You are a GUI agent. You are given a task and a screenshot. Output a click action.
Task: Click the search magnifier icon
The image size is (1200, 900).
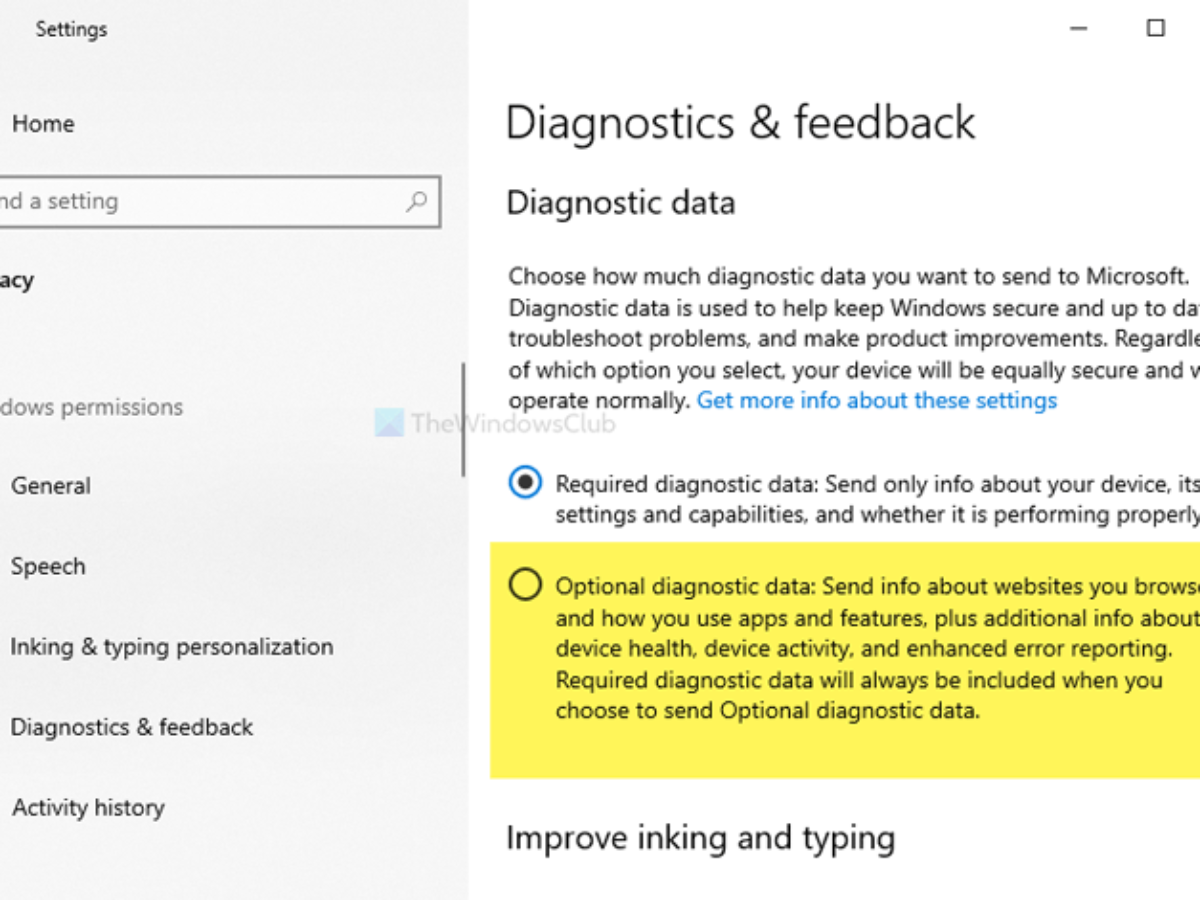(416, 201)
